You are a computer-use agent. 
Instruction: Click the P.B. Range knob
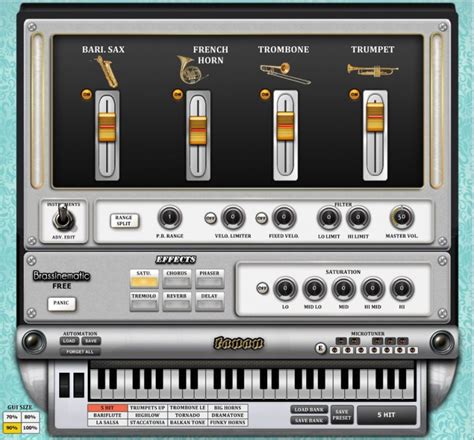(170, 217)
